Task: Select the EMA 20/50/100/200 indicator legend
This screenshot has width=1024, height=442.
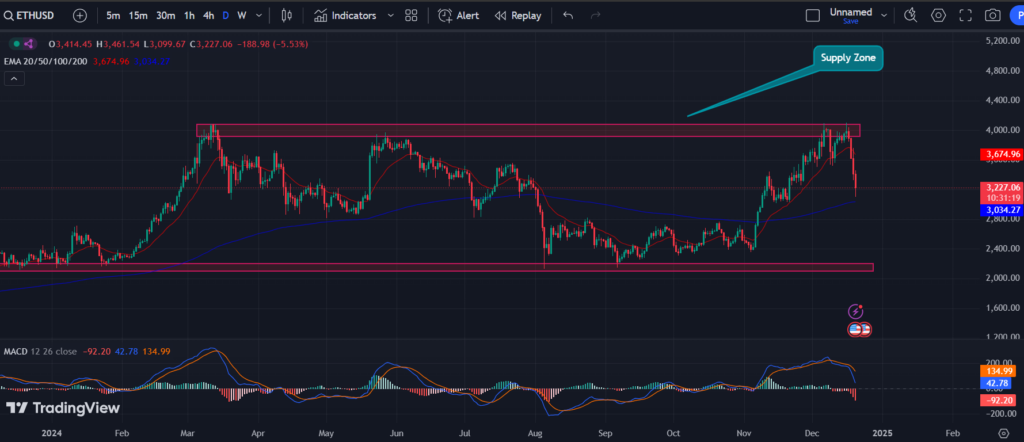Action: pyautogui.click(x=44, y=61)
